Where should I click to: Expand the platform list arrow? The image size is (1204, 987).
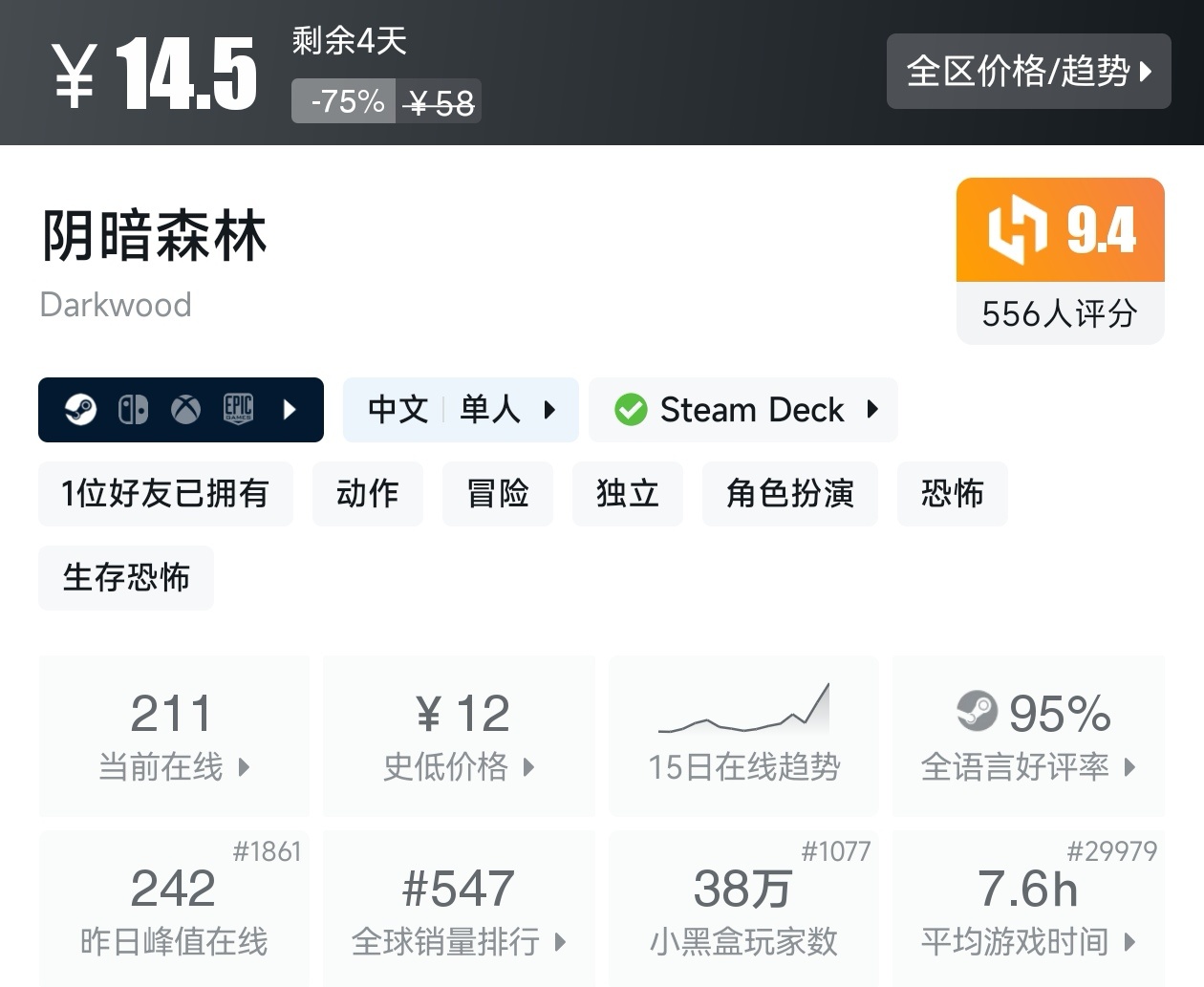[x=290, y=410]
